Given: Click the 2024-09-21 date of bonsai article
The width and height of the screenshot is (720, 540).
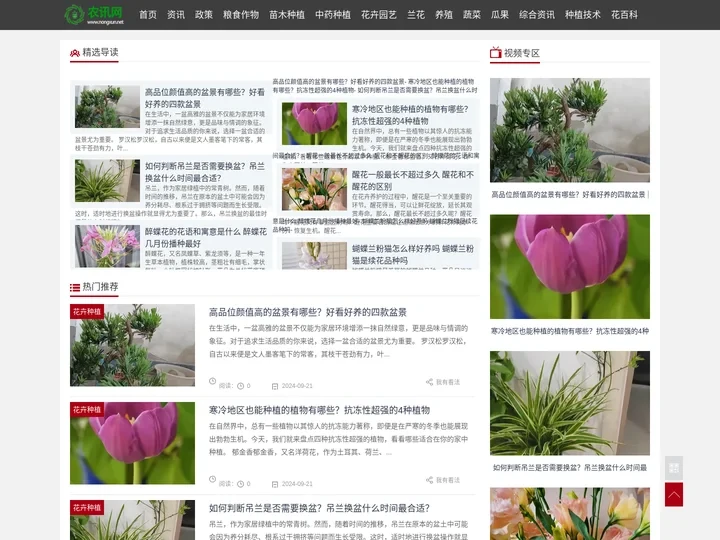Looking at the screenshot, I should (297, 386).
